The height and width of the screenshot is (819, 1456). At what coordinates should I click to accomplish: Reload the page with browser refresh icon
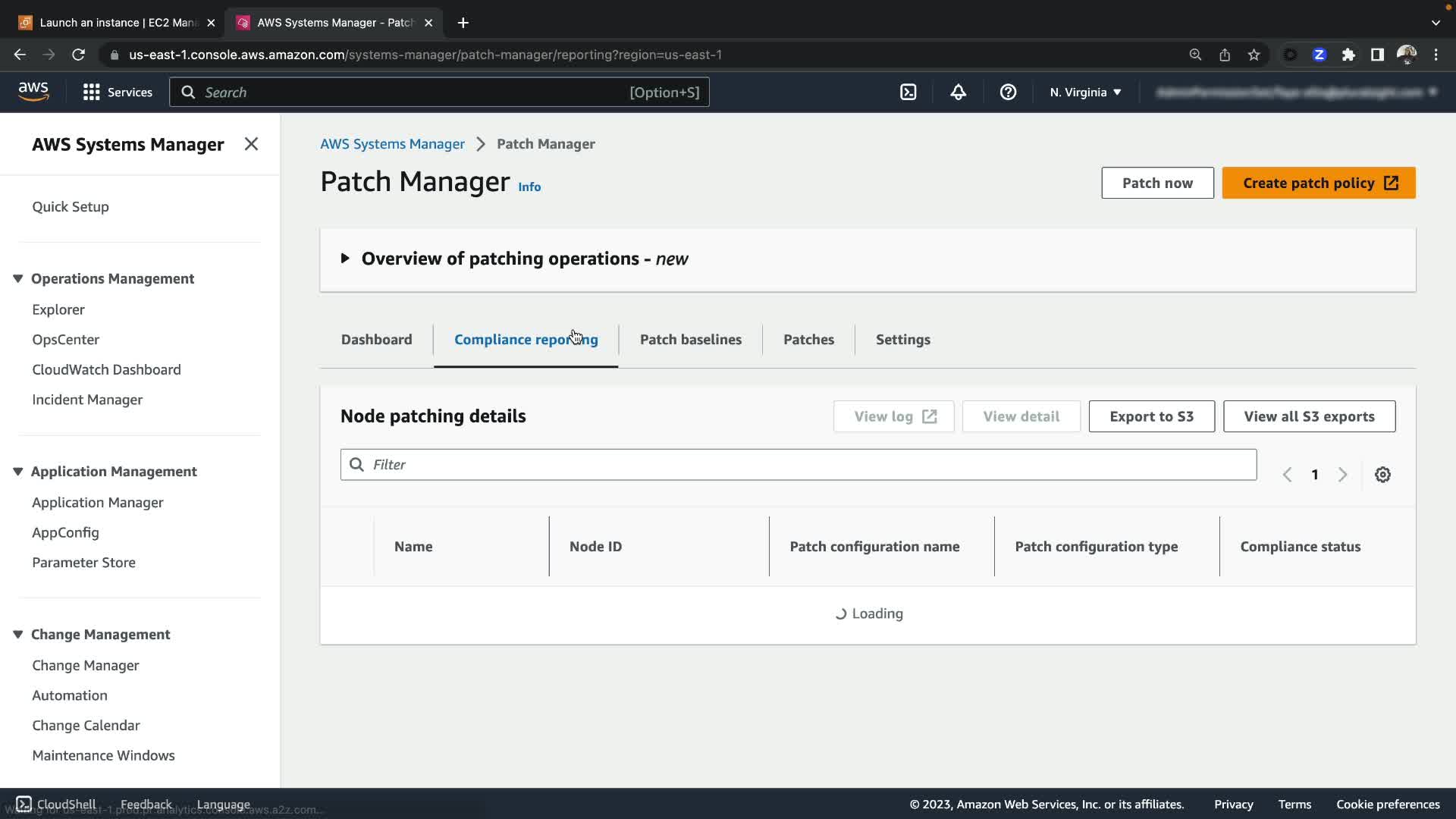(78, 55)
